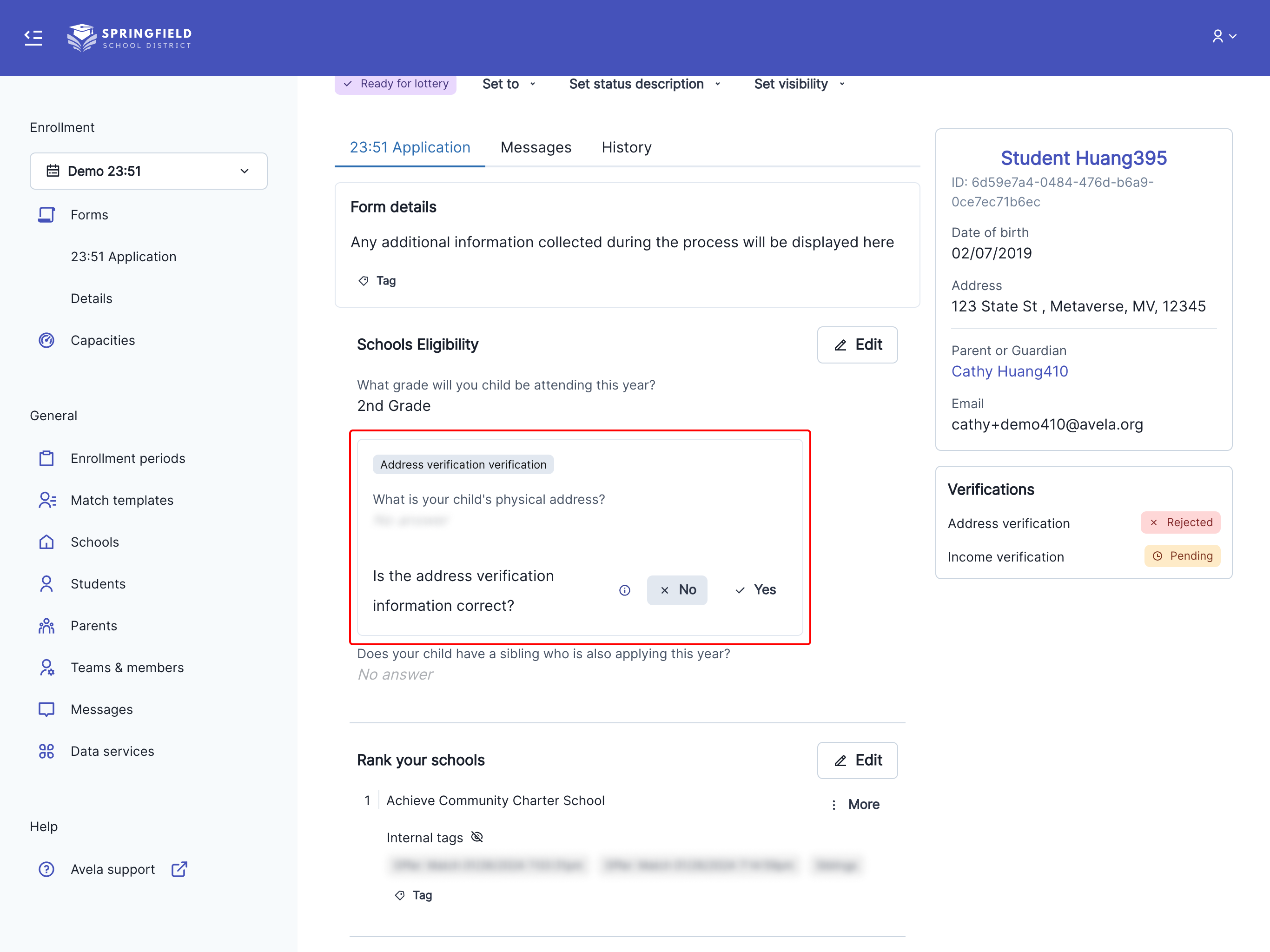
Task: Open More options for Achieve Community Charter School
Action: tap(855, 805)
